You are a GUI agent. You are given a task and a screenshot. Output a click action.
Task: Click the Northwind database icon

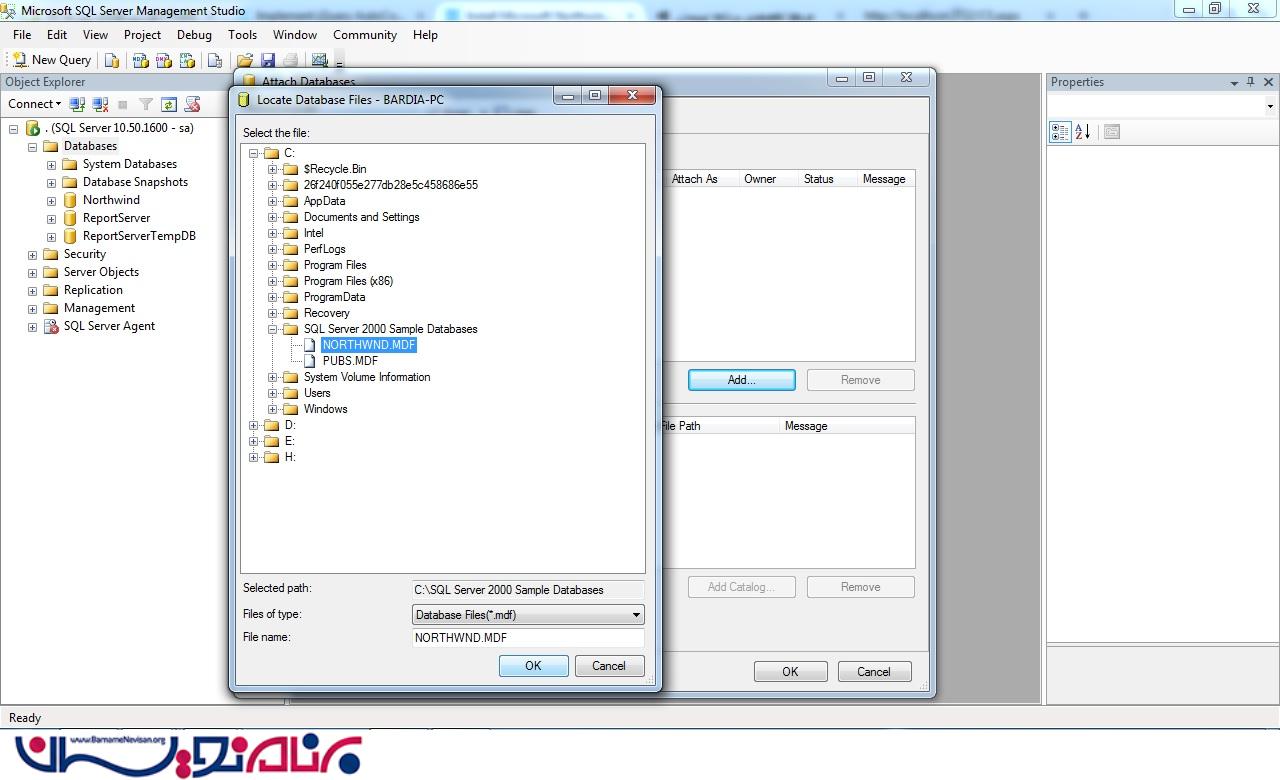pos(70,200)
